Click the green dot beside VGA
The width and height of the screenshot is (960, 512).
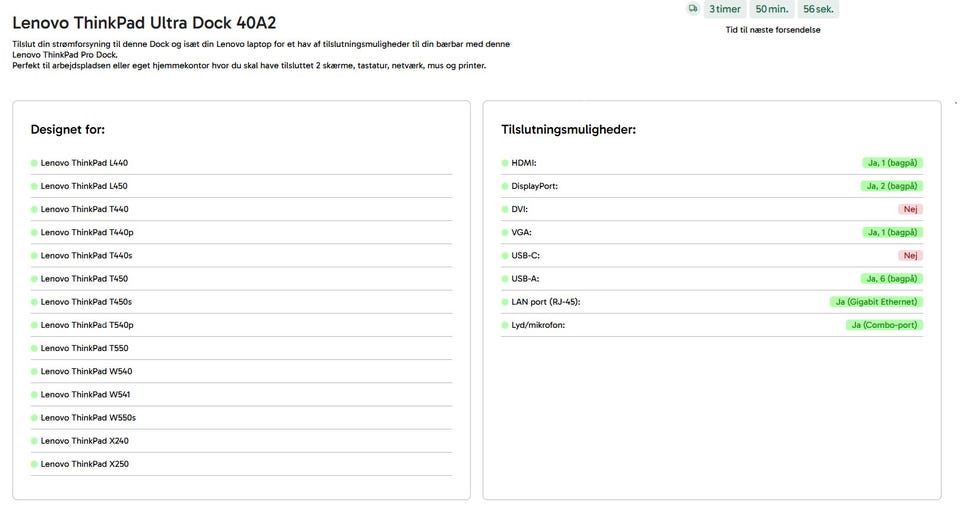[505, 233]
